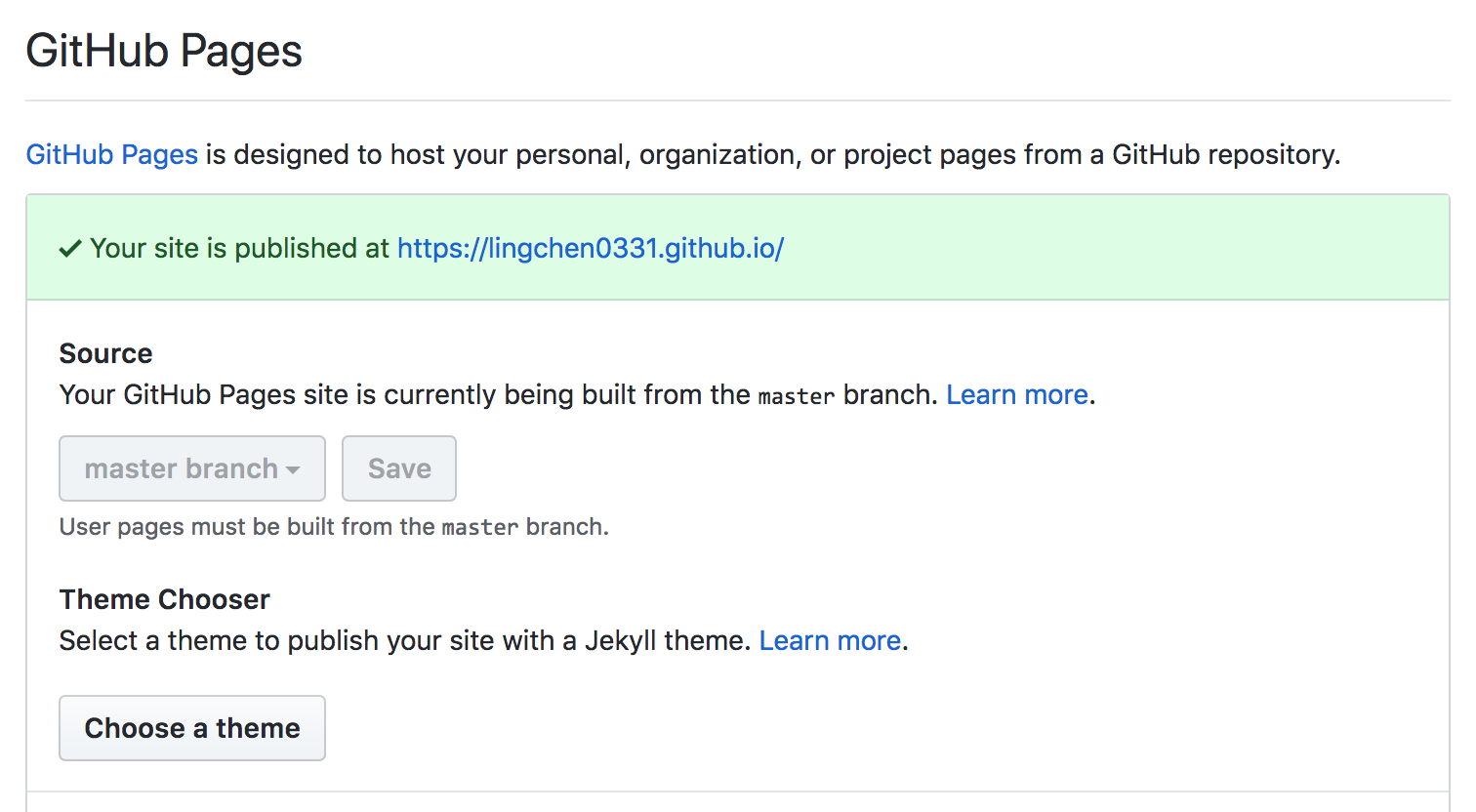Visit the published lingchen0331.github.io site link
Viewport: 1476px width, 812px height.
(590, 248)
